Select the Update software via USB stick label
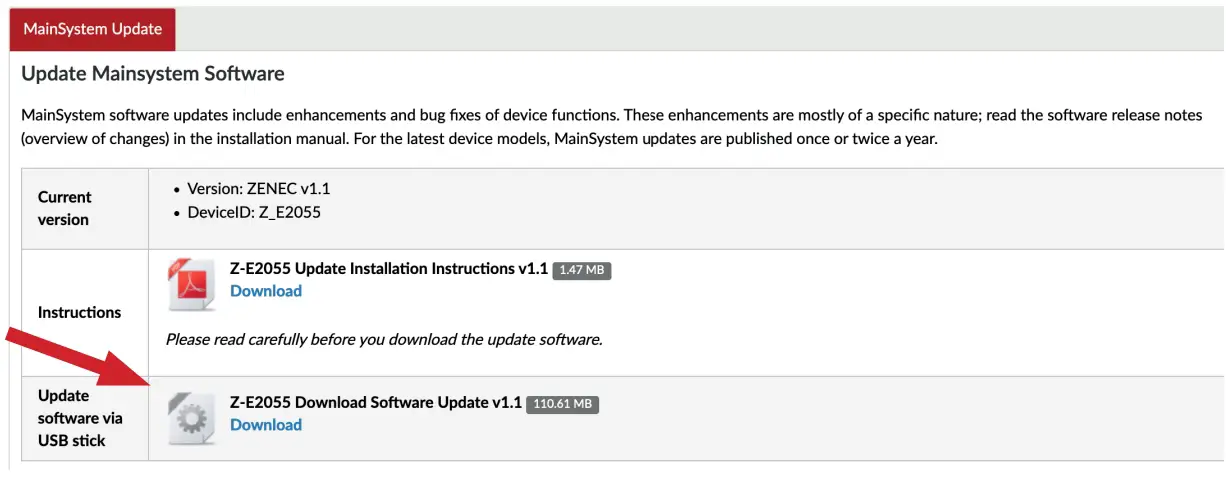The width and height of the screenshot is (1226, 479). (x=79, y=418)
